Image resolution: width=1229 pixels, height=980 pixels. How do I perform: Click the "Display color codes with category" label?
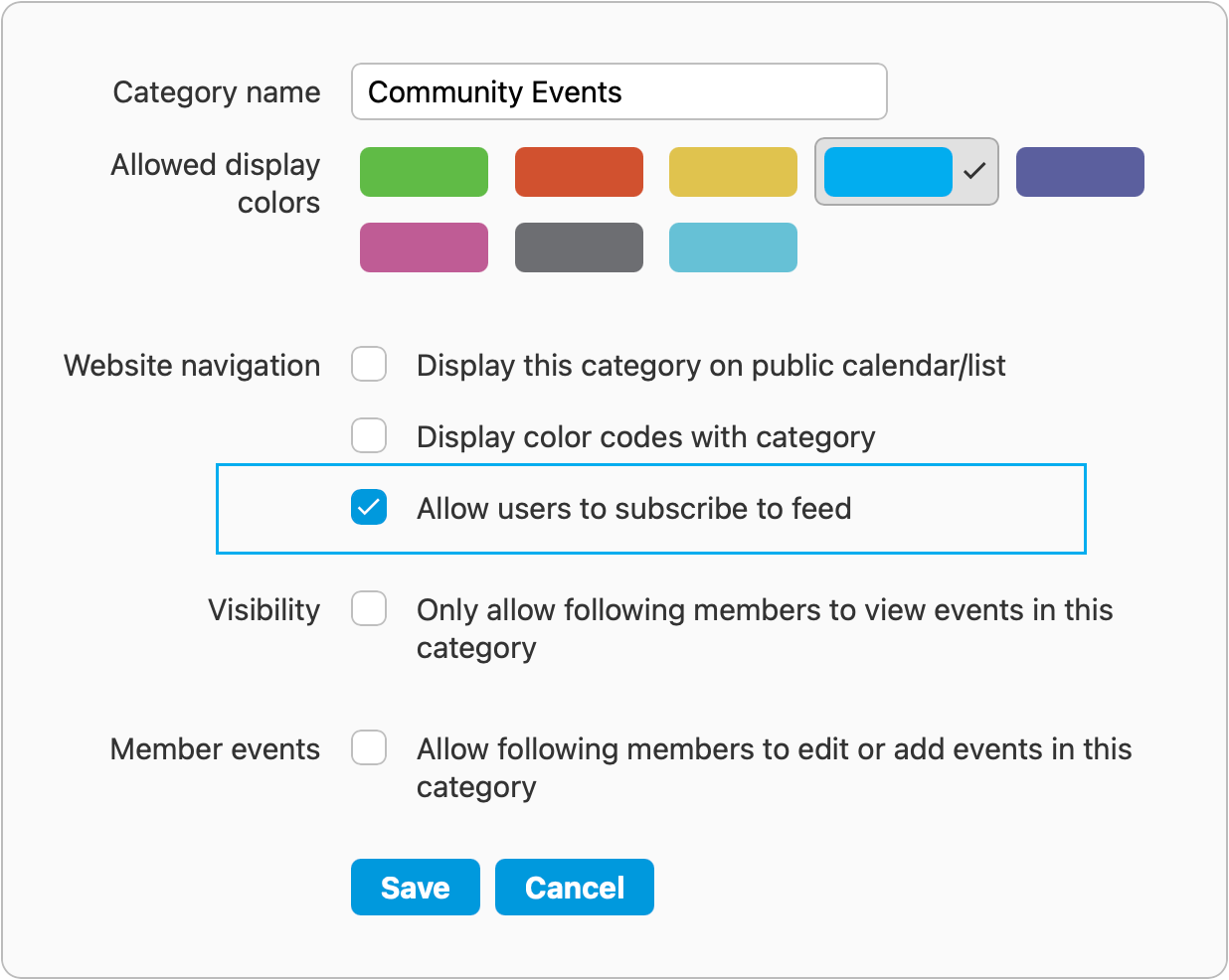pos(645,437)
